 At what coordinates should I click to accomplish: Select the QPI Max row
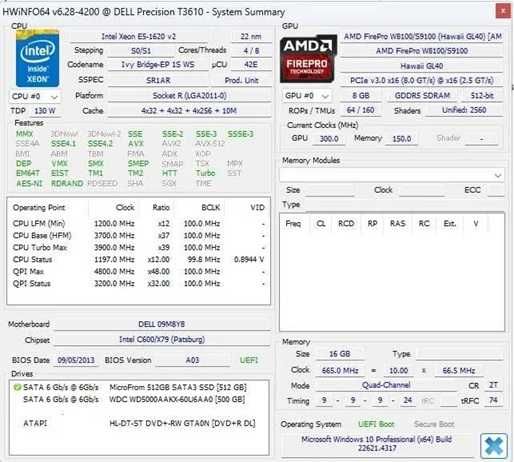click(x=139, y=271)
